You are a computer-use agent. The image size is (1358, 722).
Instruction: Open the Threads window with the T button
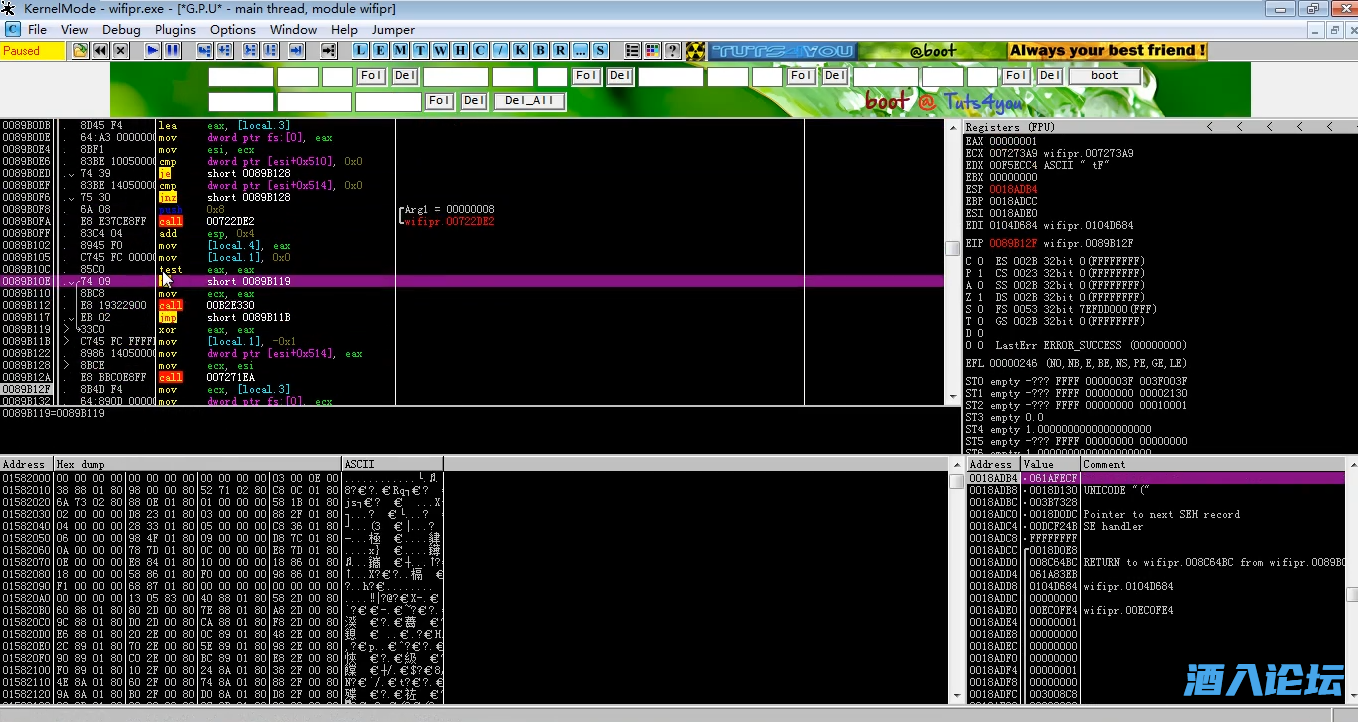[420, 50]
